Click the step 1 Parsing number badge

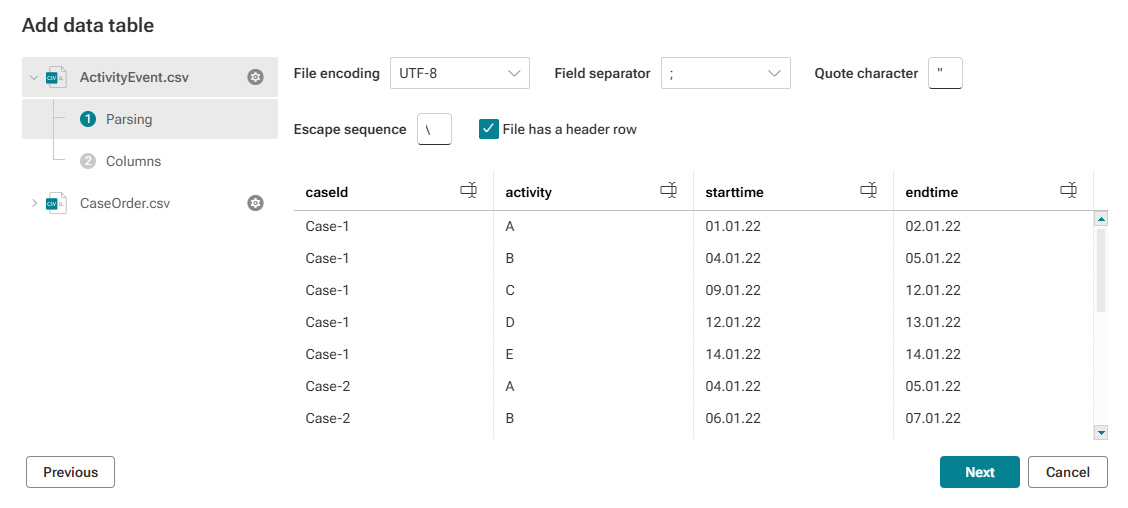(88, 119)
